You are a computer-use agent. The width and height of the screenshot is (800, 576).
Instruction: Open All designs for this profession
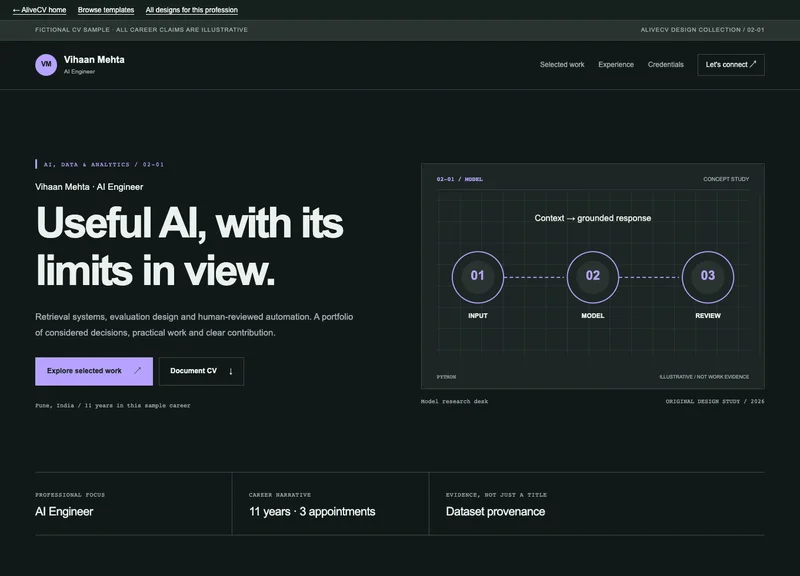[x=191, y=10]
